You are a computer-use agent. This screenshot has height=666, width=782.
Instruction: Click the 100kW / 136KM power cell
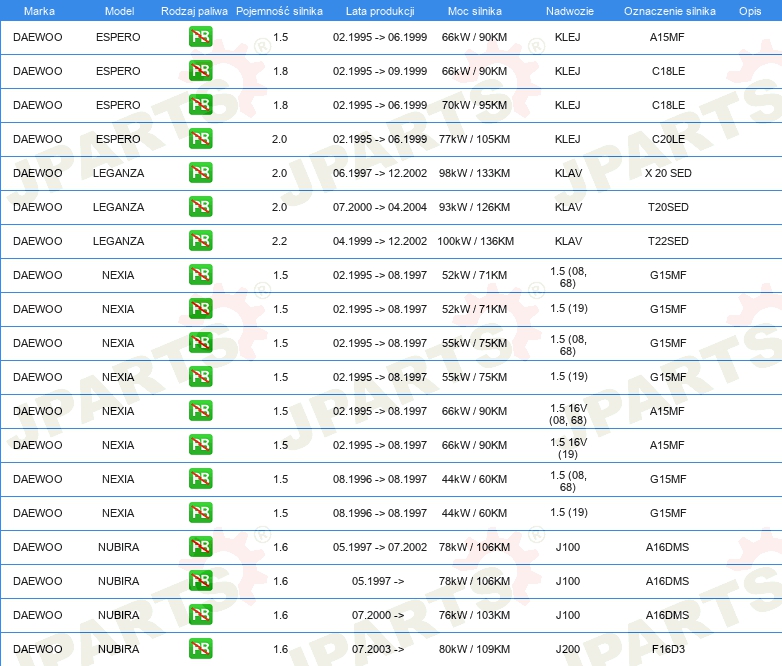point(475,241)
